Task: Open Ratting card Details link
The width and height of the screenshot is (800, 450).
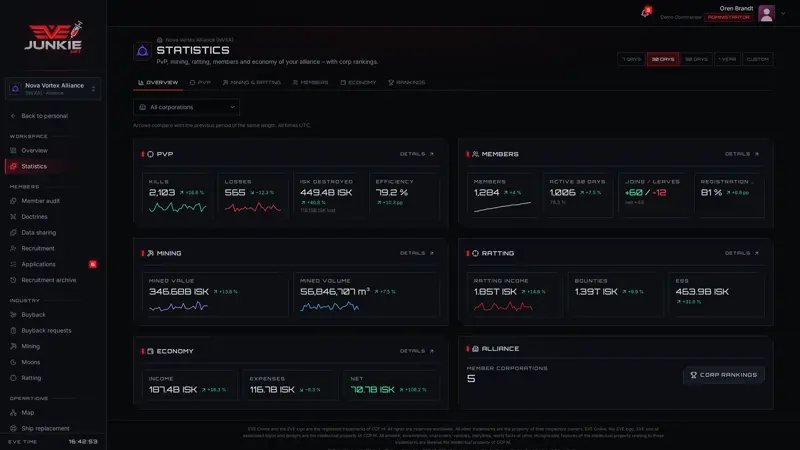Action: click(x=742, y=253)
